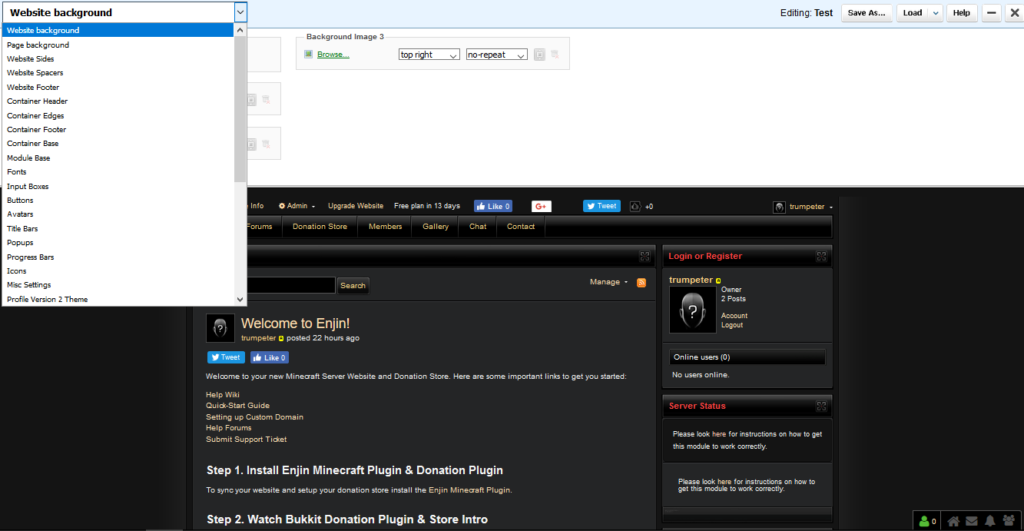Screen dimensions: 1024x531
Task: Click the Load button
Action: pyautogui.click(x=912, y=13)
